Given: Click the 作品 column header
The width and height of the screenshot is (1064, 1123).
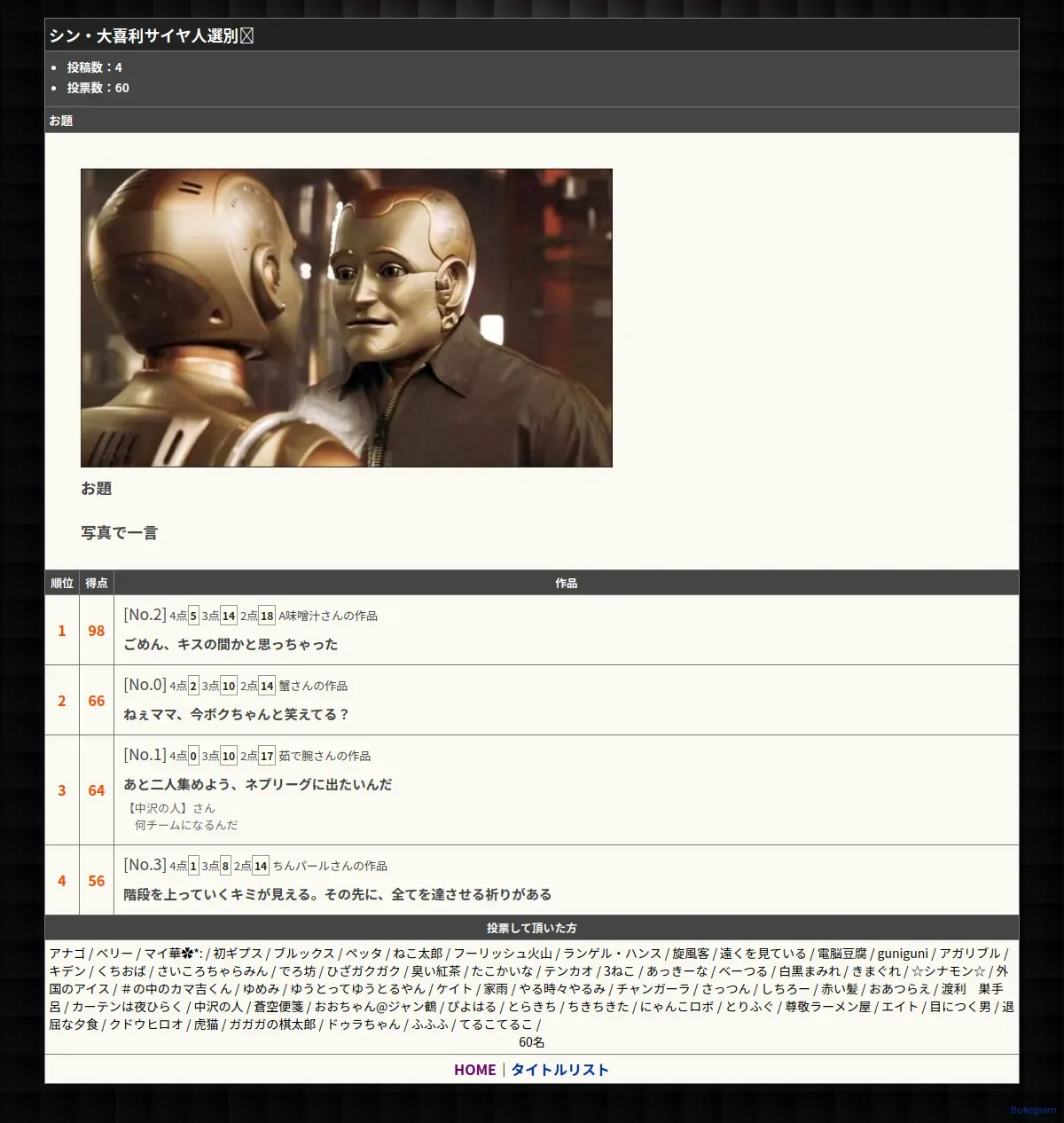Looking at the screenshot, I should pyautogui.click(x=567, y=583).
